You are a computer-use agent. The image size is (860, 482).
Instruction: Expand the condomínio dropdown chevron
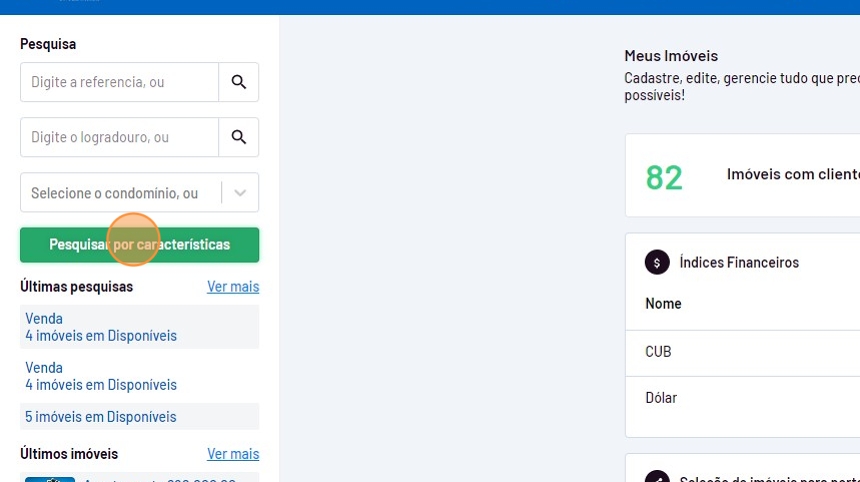240,193
